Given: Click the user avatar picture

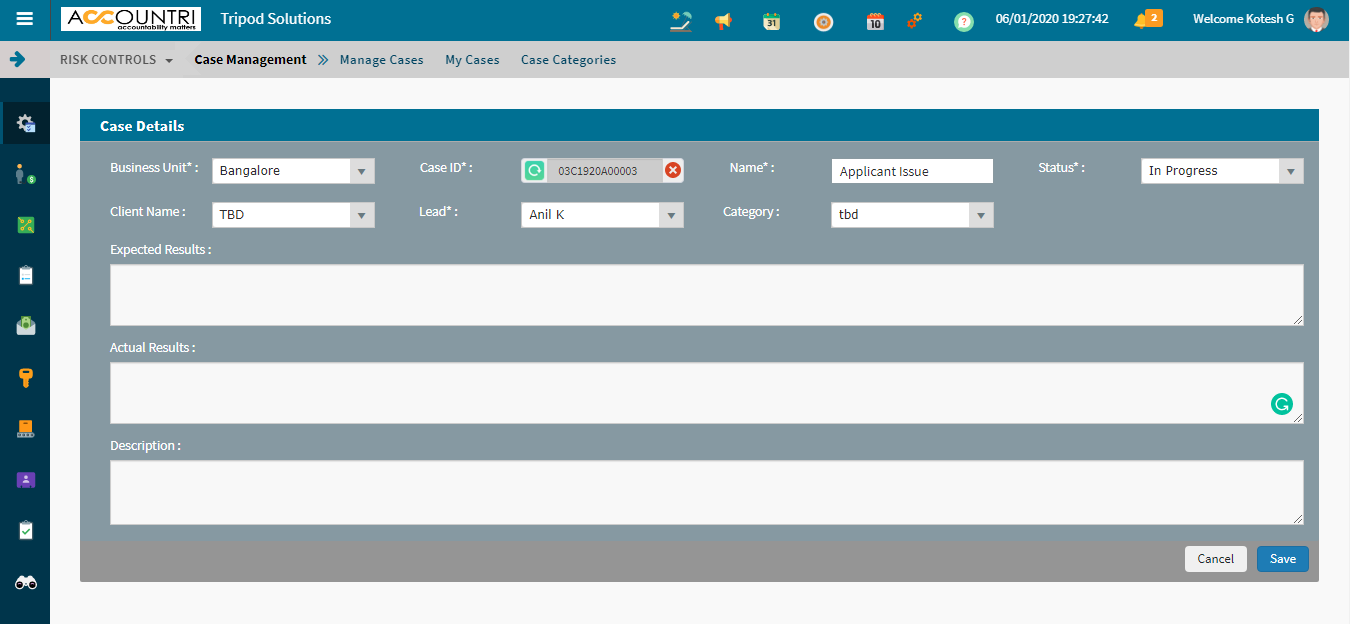Looking at the screenshot, I should [x=1316, y=19].
